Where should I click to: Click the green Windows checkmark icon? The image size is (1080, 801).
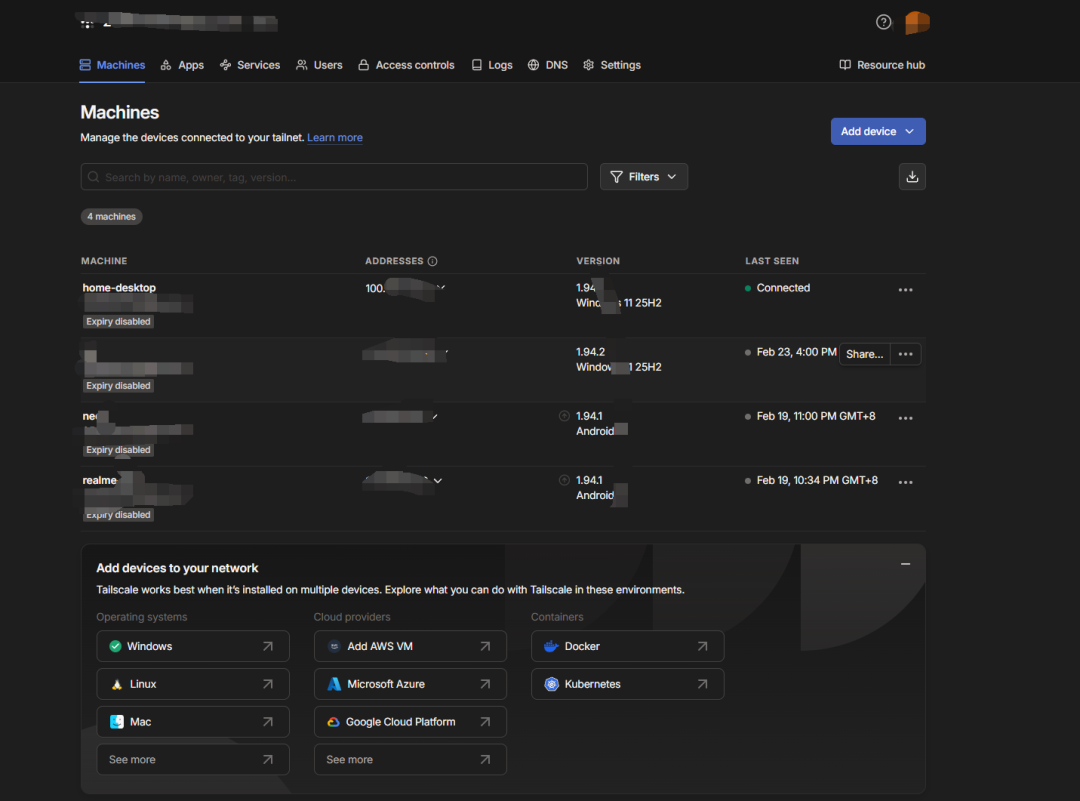coord(115,646)
